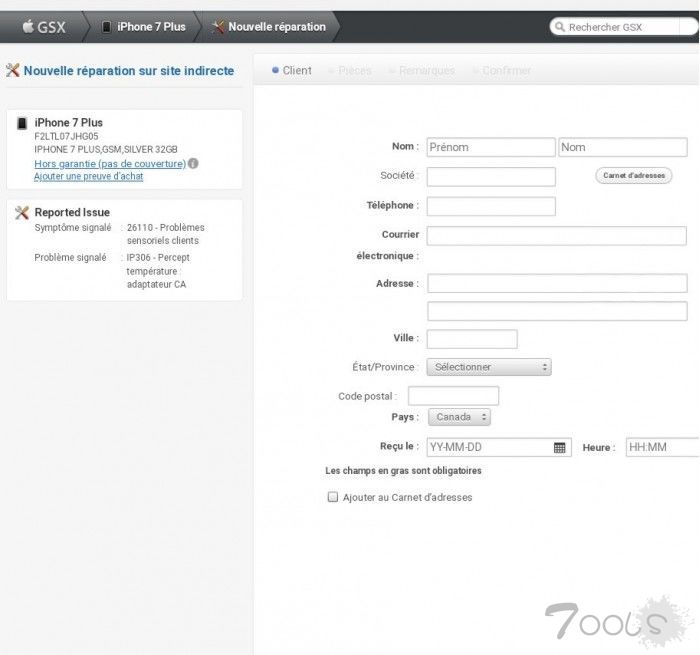This screenshot has width=700, height=655.
Task: Click the warranty info icon
Action: click(x=193, y=163)
